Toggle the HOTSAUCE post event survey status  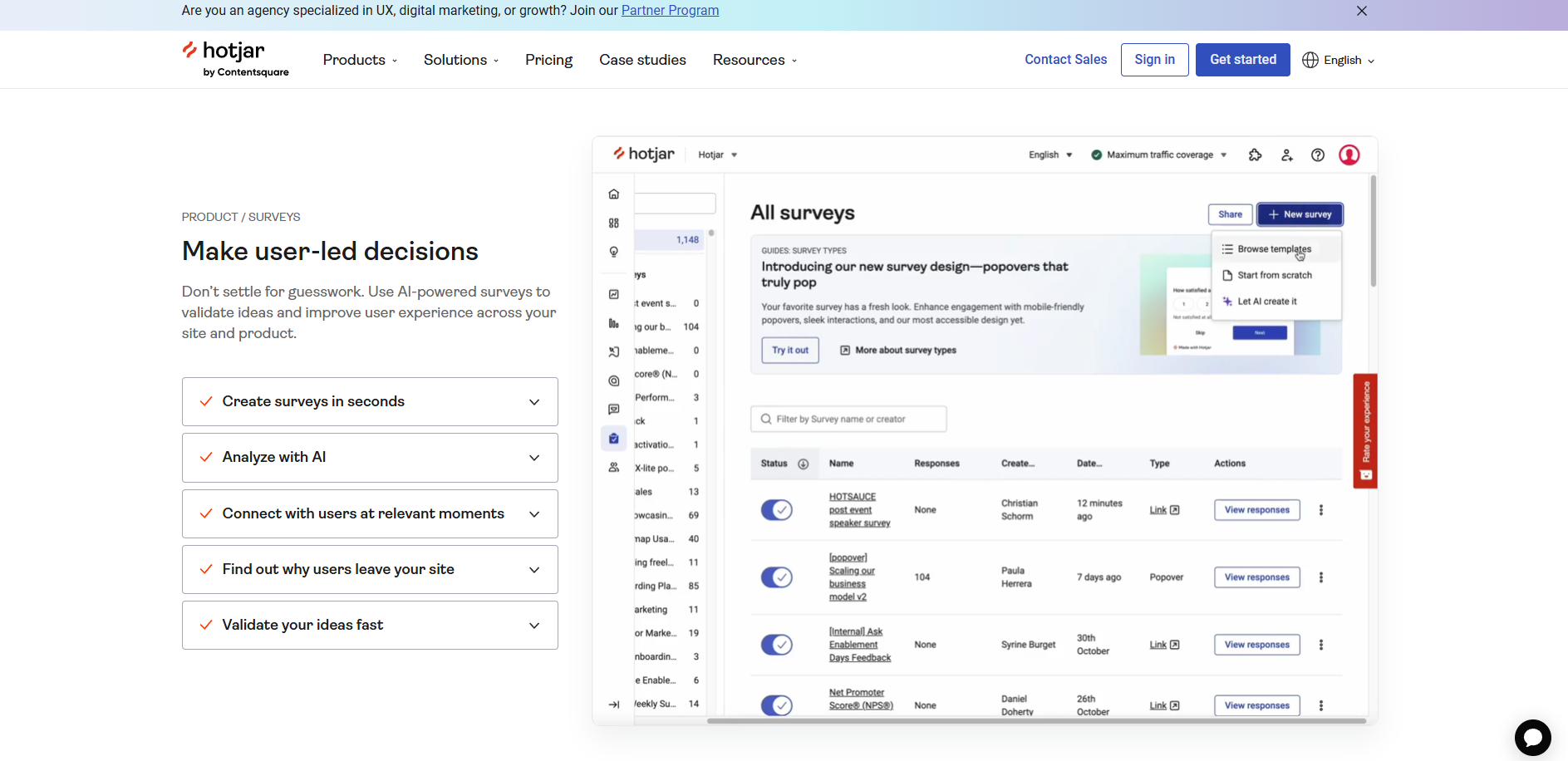coord(777,510)
